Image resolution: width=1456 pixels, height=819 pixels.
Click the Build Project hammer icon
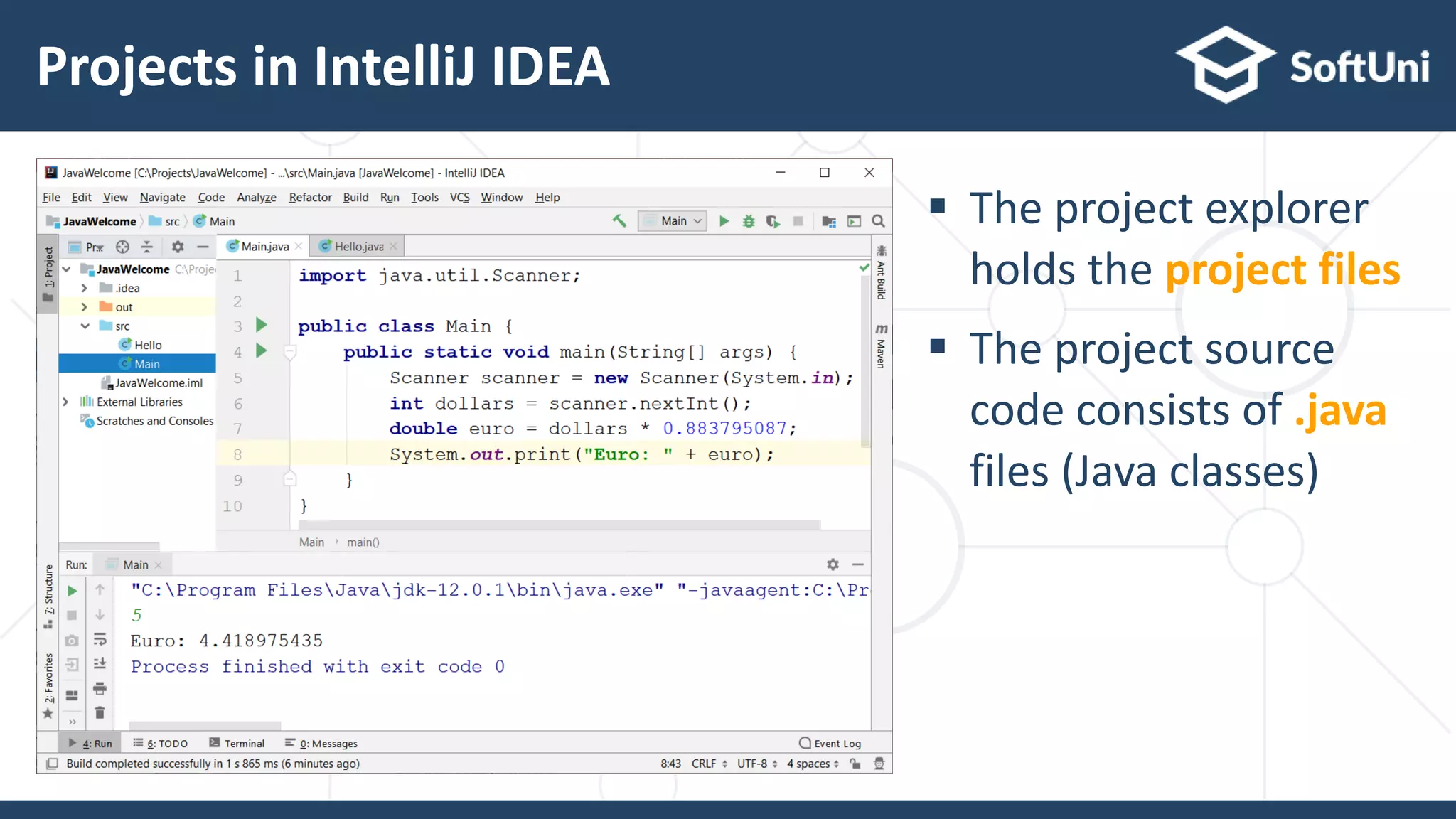[x=619, y=221]
